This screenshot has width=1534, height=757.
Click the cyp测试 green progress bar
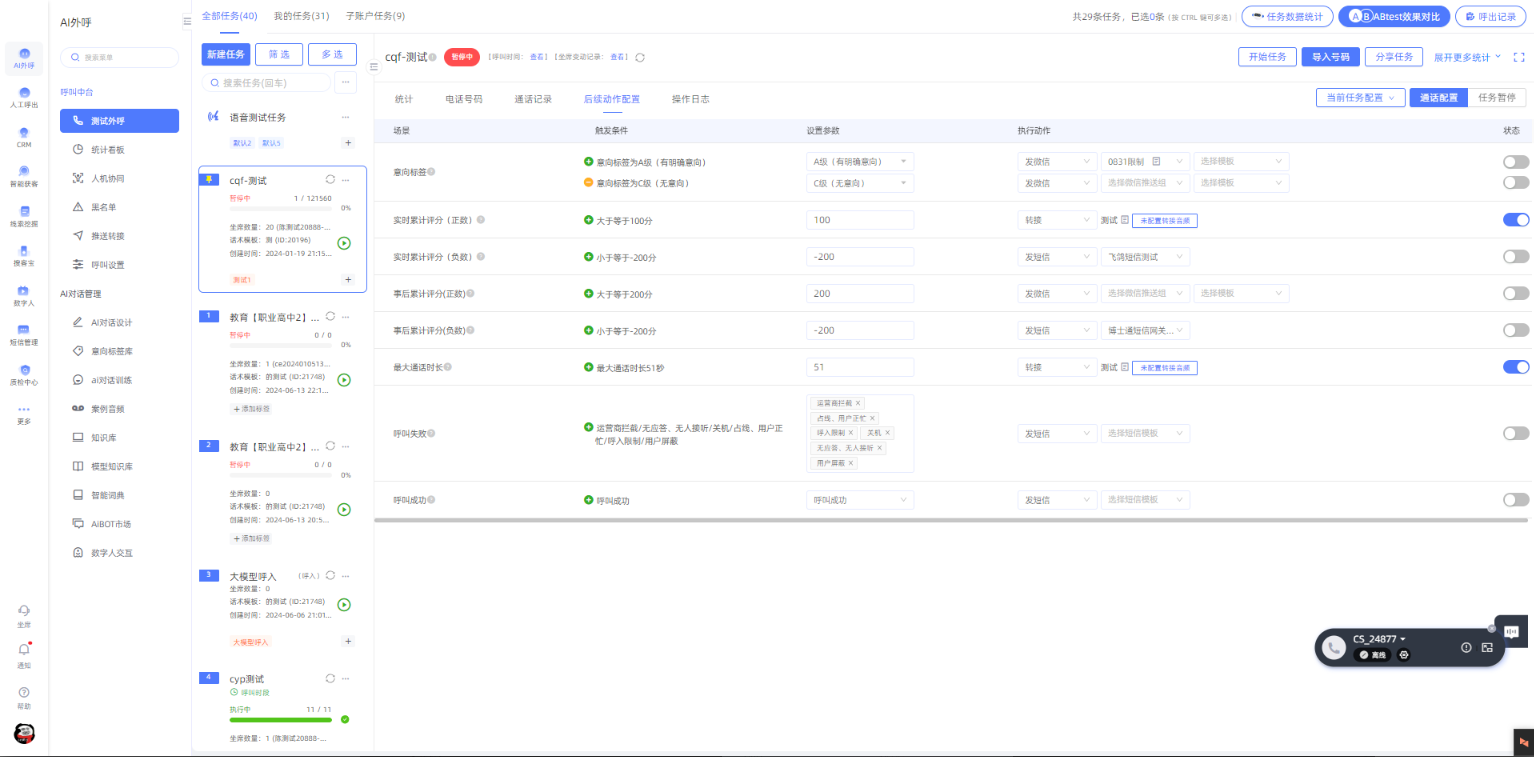pyautogui.click(x=280, y=719)
